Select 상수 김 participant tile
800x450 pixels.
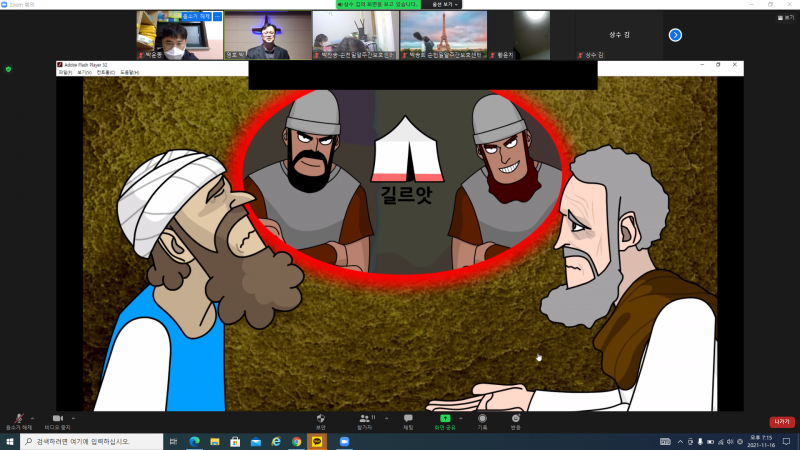619,35
